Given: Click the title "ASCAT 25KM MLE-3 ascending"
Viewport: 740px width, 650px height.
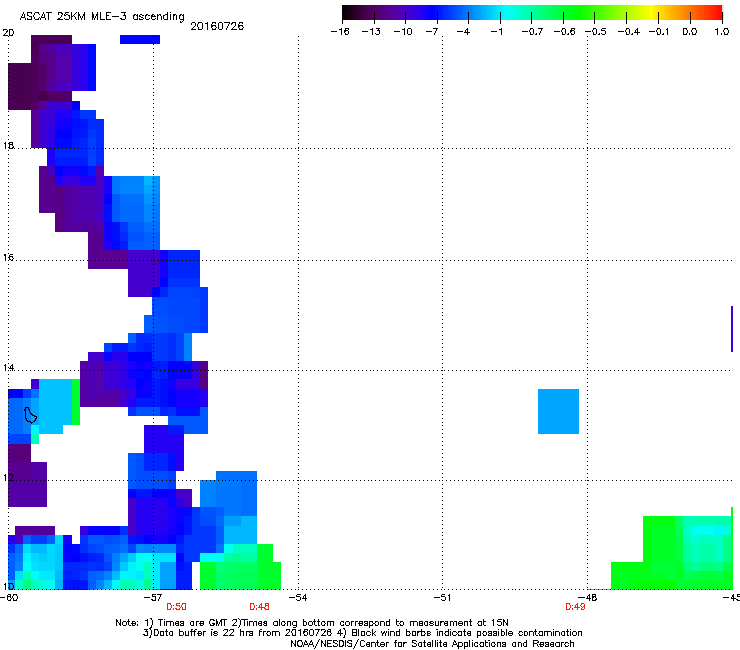Looking at the screenshot, I should pyautogui.click(x=102, y=16).
